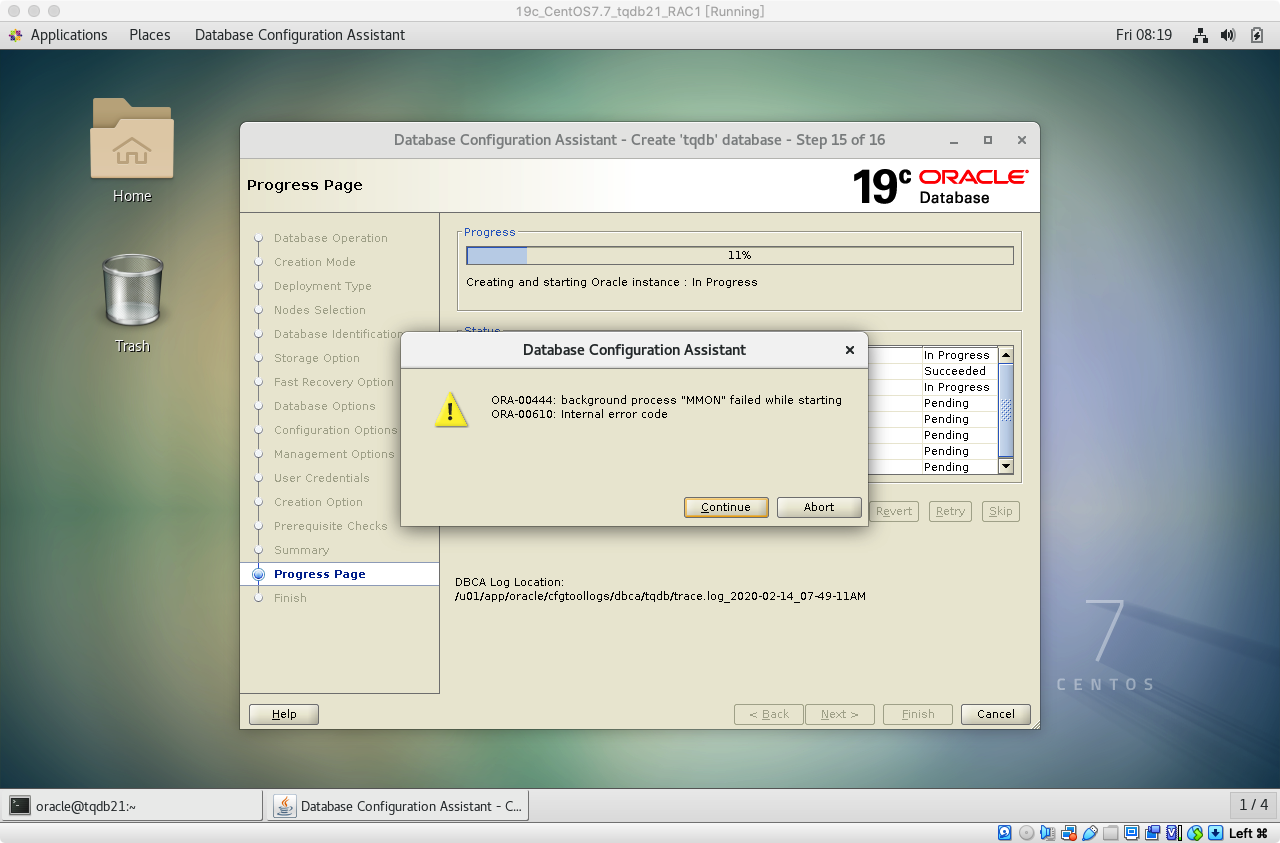Screen dimensions: 1280x843
Task: Click the Skip button
Action: (x=1001, y=511)
